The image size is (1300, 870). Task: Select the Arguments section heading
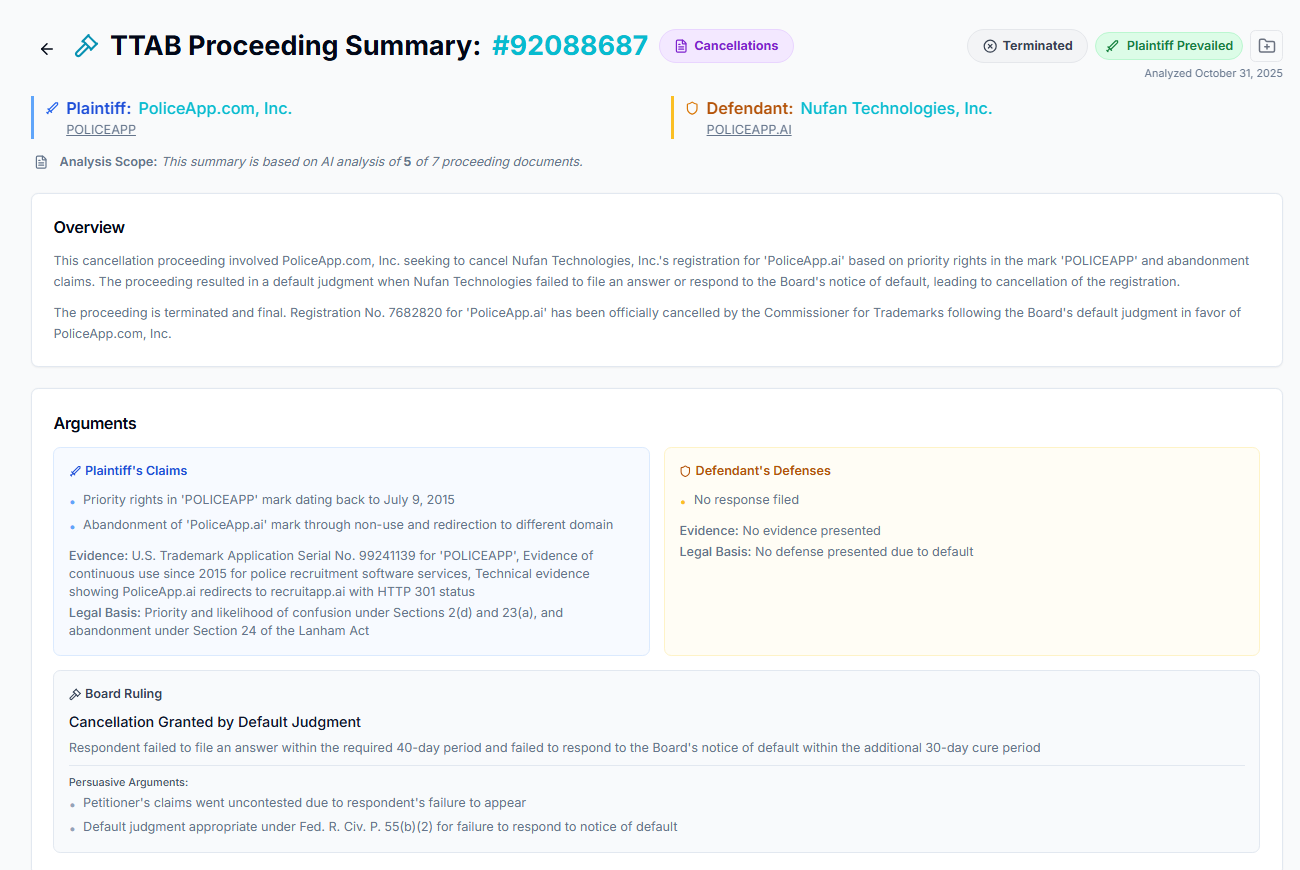point(95,423)
